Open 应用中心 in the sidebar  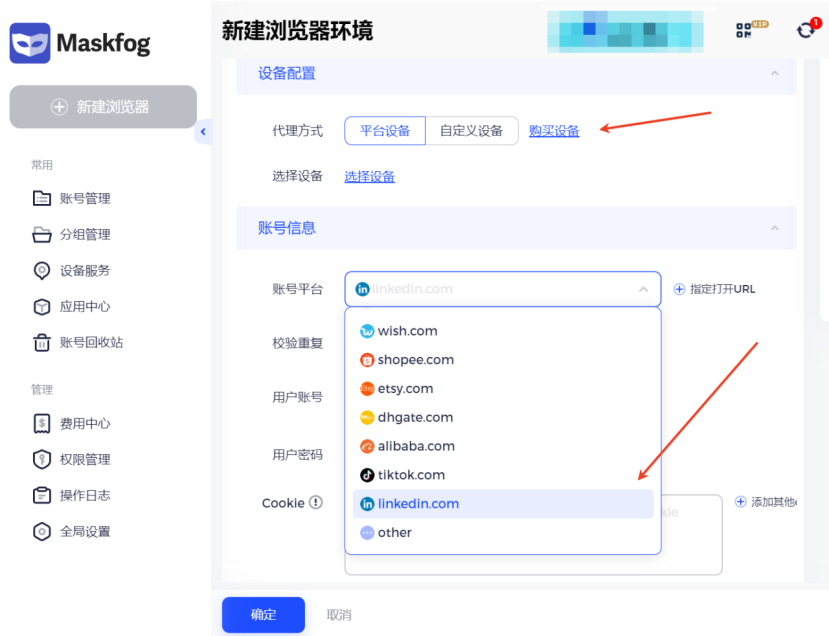[84, 307]
